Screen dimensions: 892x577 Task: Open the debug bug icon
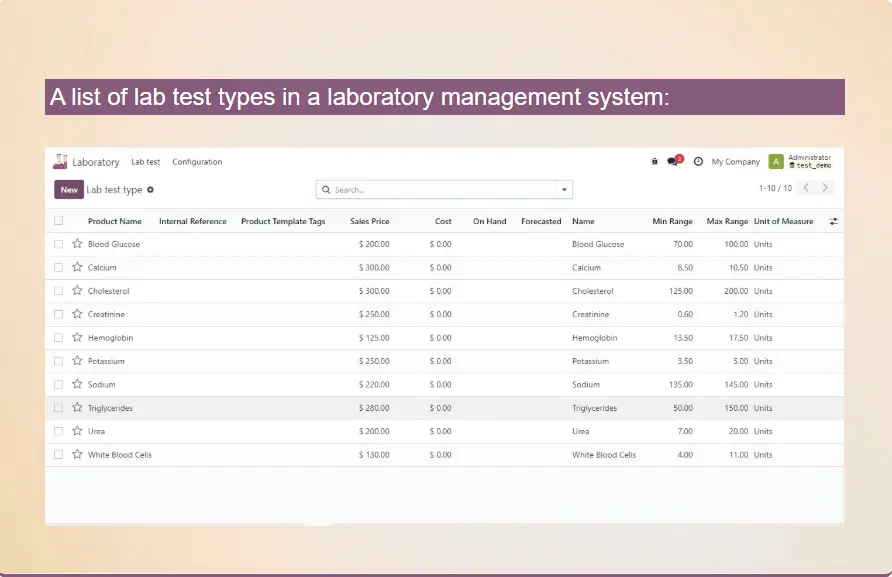(x=654, y=161)
